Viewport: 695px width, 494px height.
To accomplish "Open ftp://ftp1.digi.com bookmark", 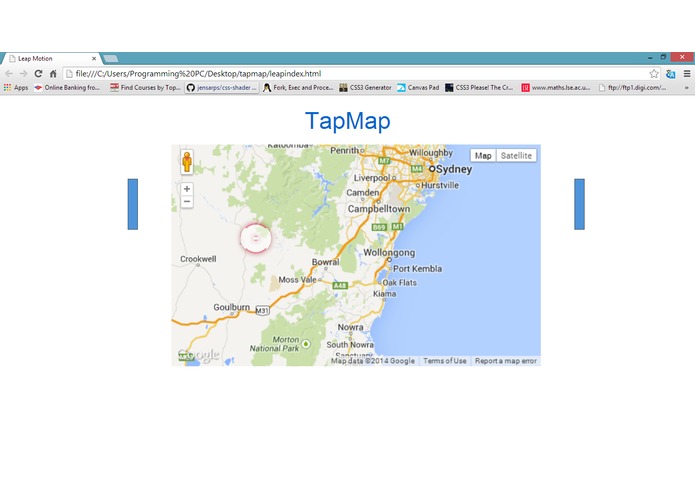I will (633, 88).
